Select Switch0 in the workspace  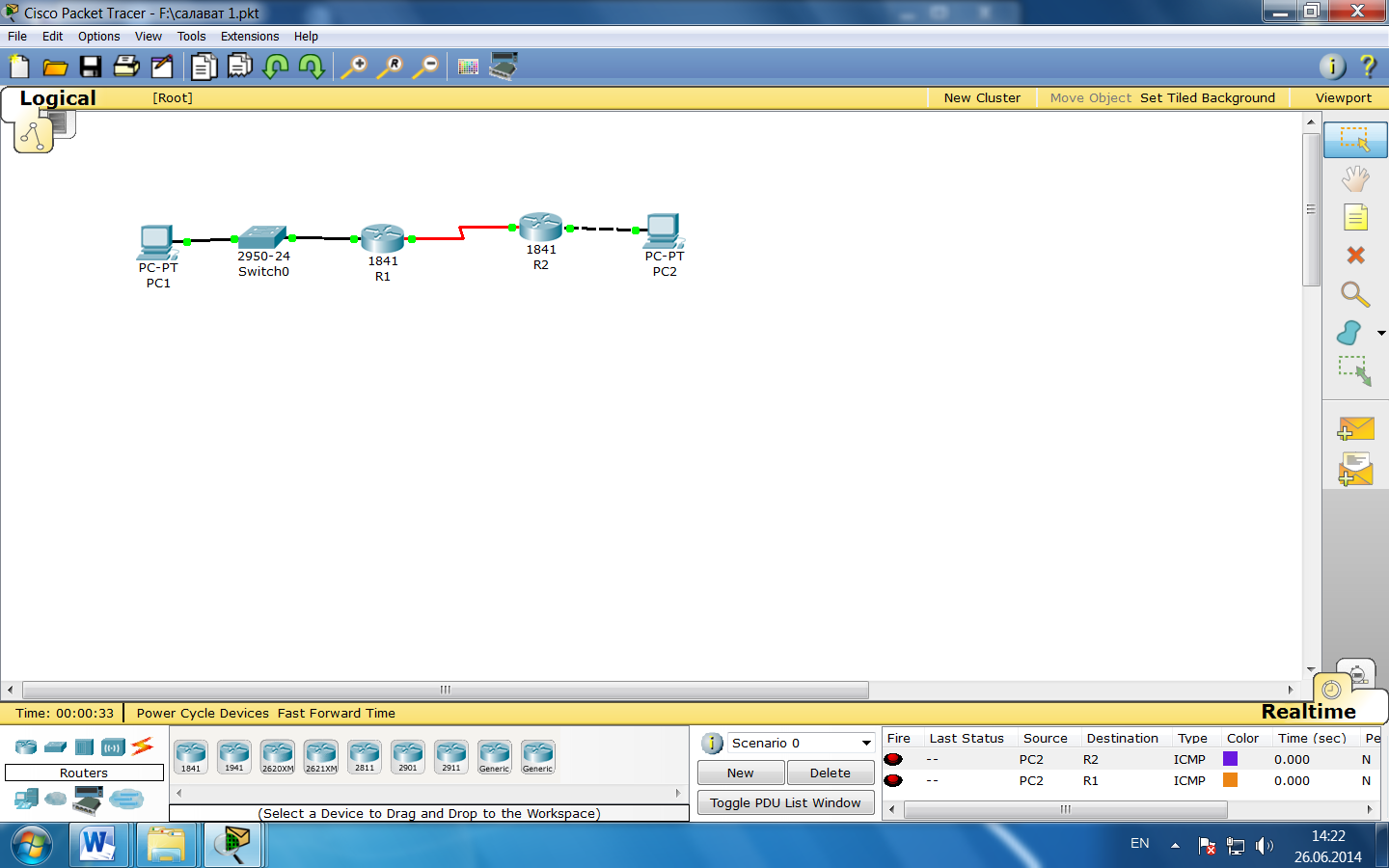click(x=263, y=236)
